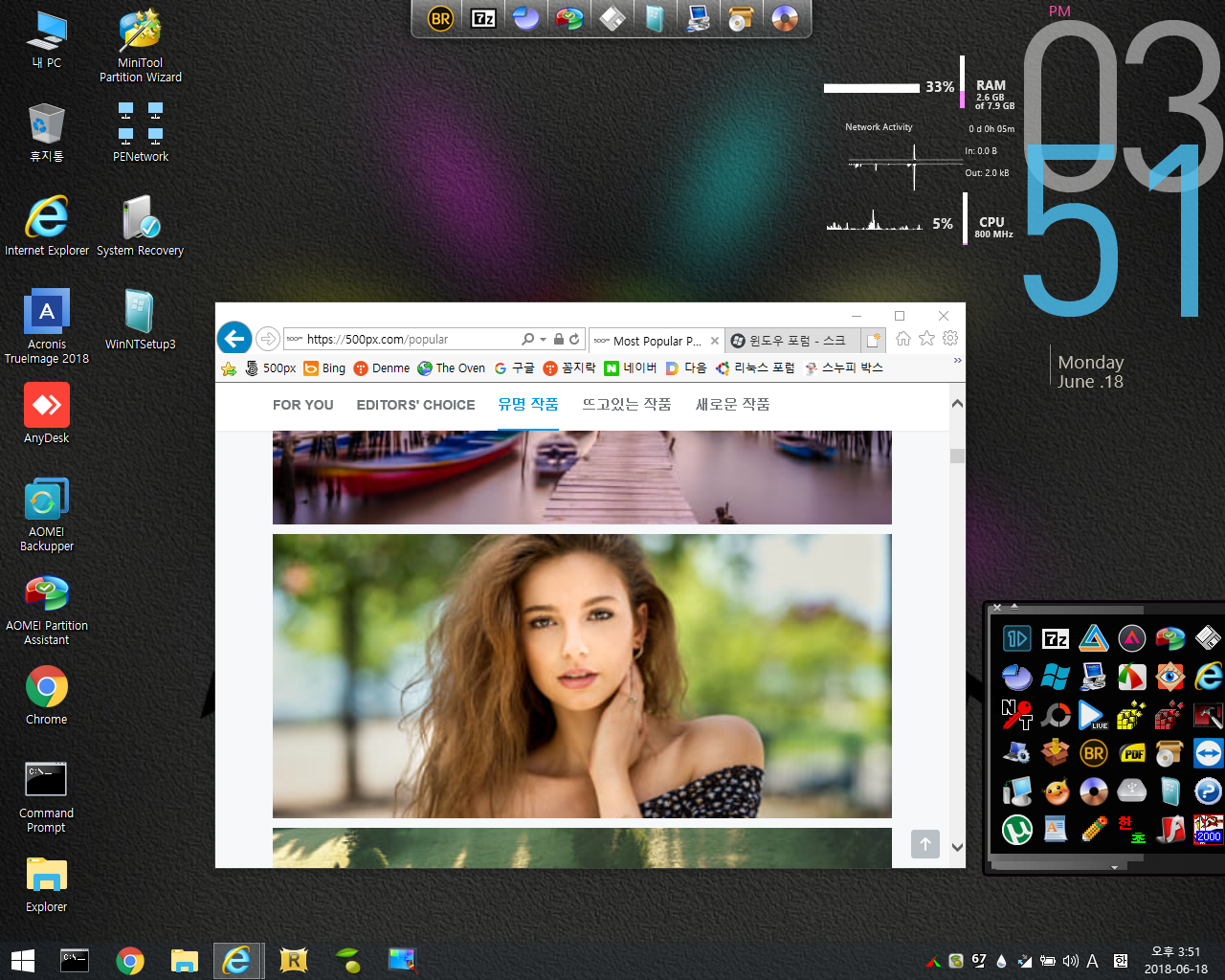
Task: Open the taskbar volume icon
Action: (x=1070, y=961)
